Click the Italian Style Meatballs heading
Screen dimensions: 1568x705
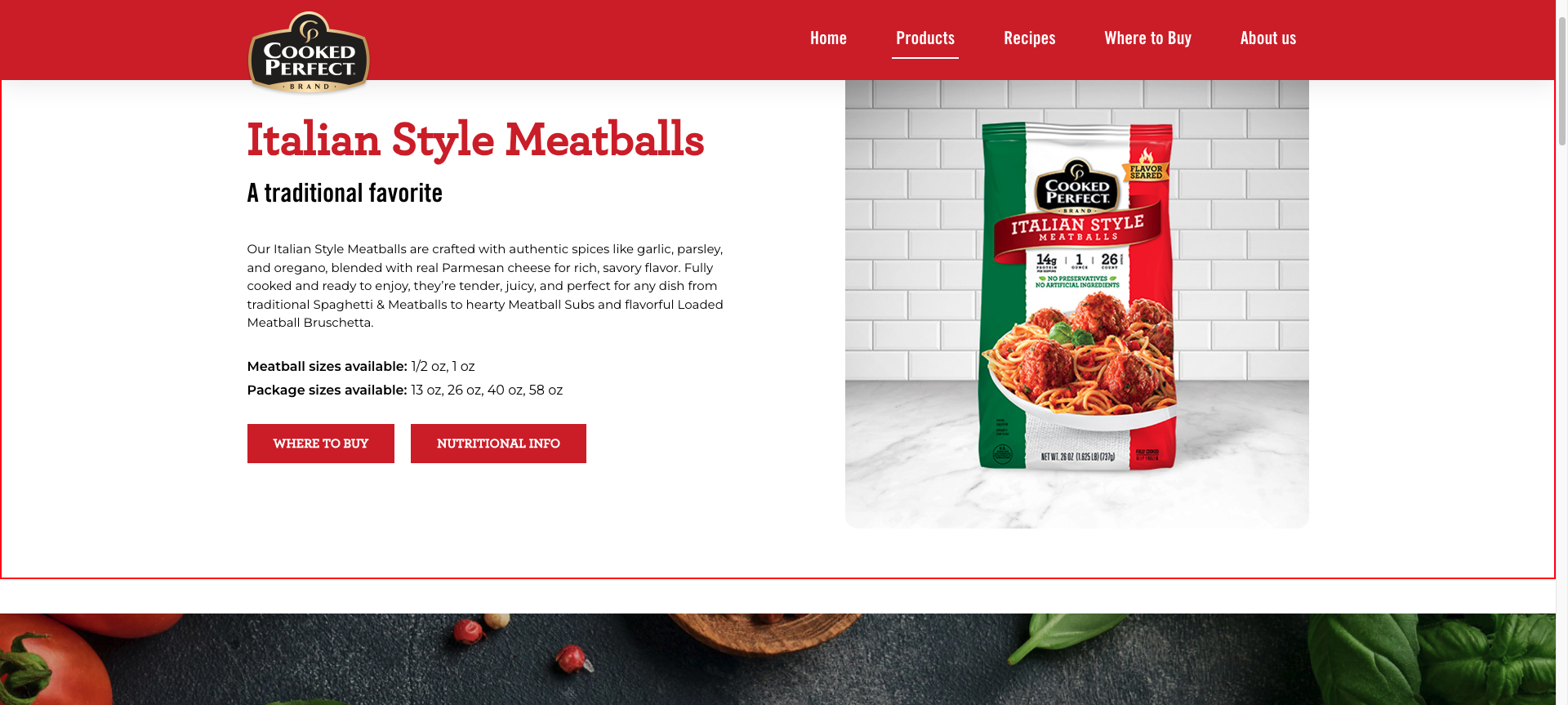[475, 139]
